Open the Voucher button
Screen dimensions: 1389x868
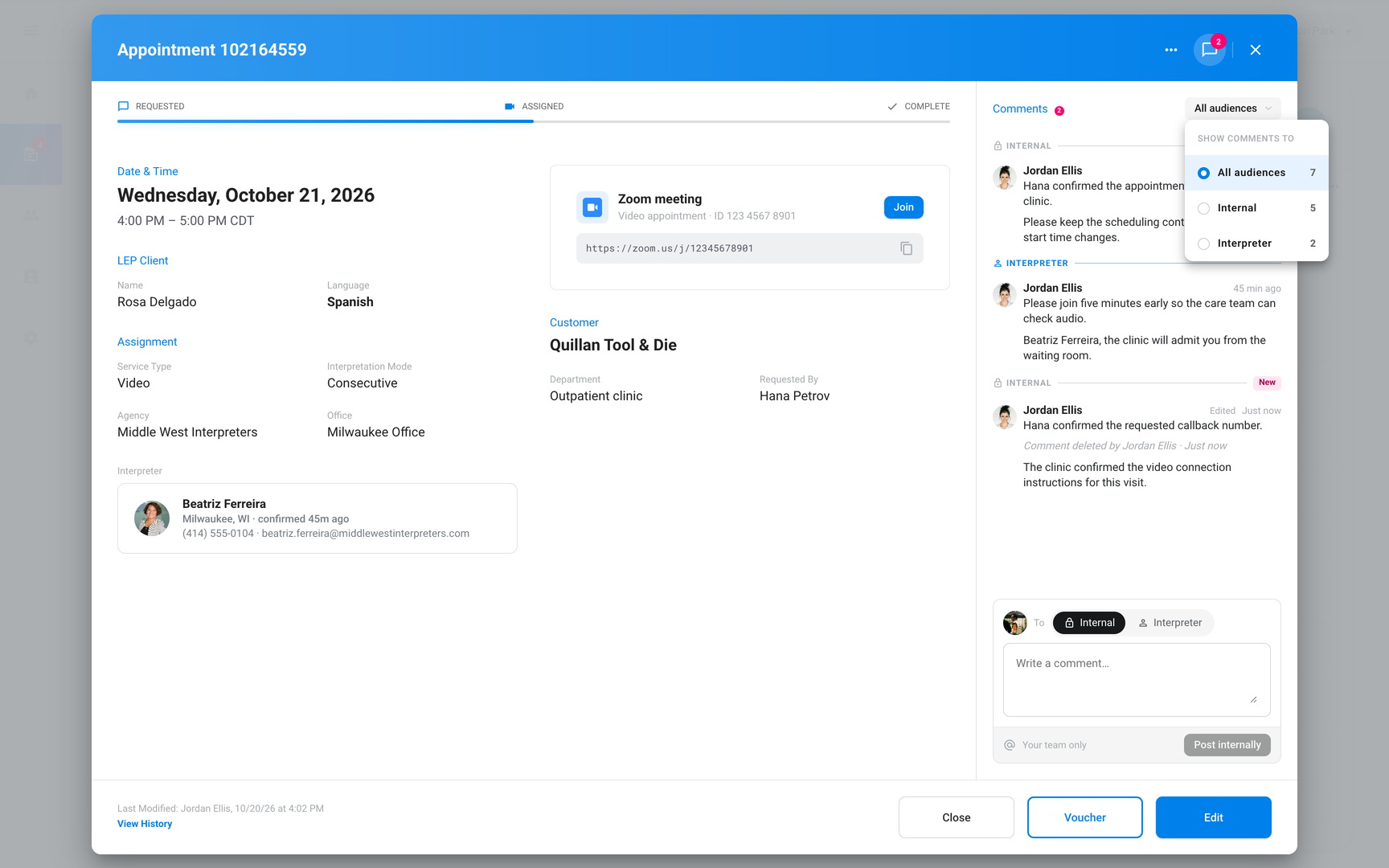(x=1084, y=817)
